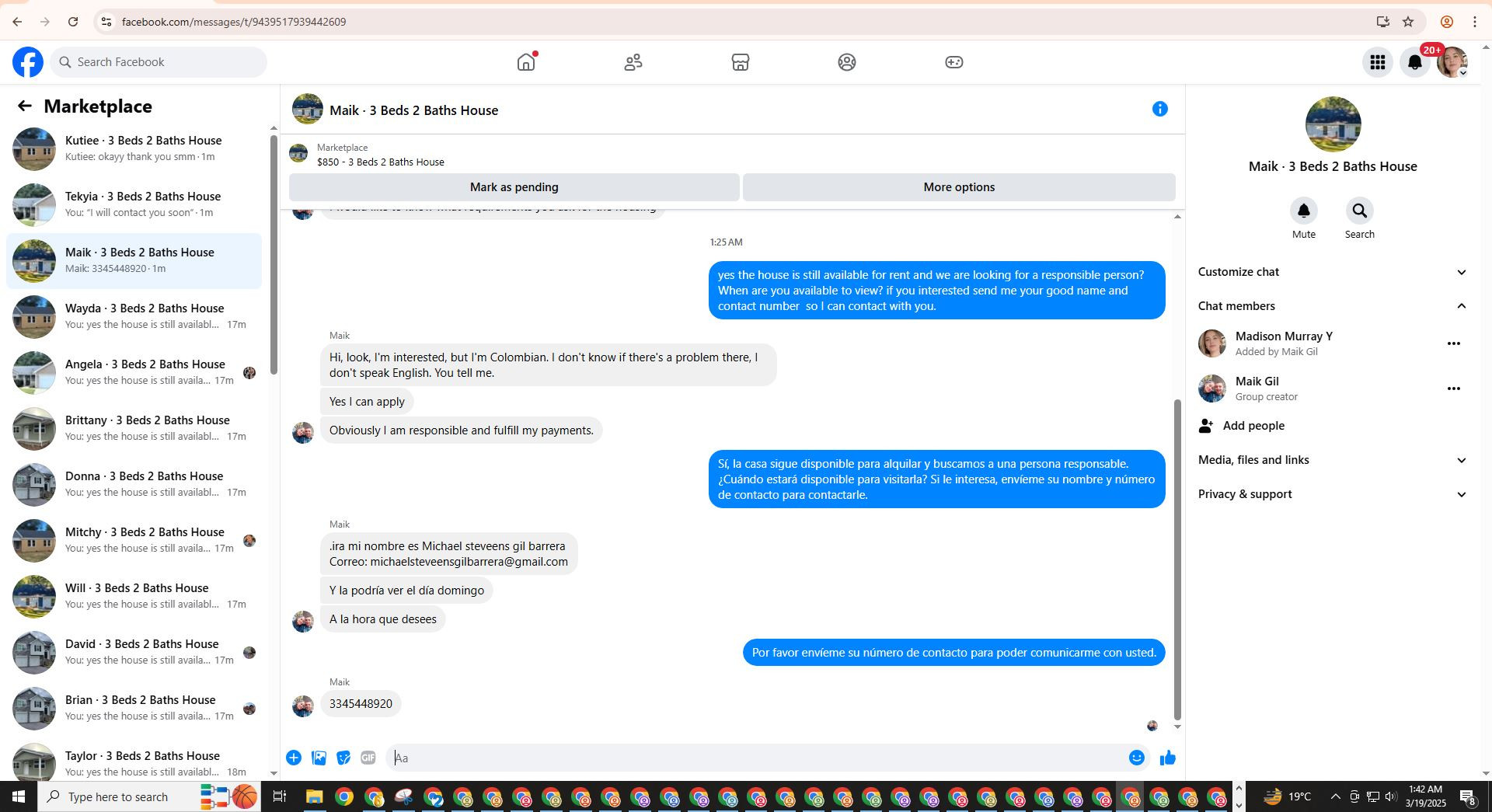Click Add people to the chat
This screenshot has height=812, width=1492.
click(1333, 426)
